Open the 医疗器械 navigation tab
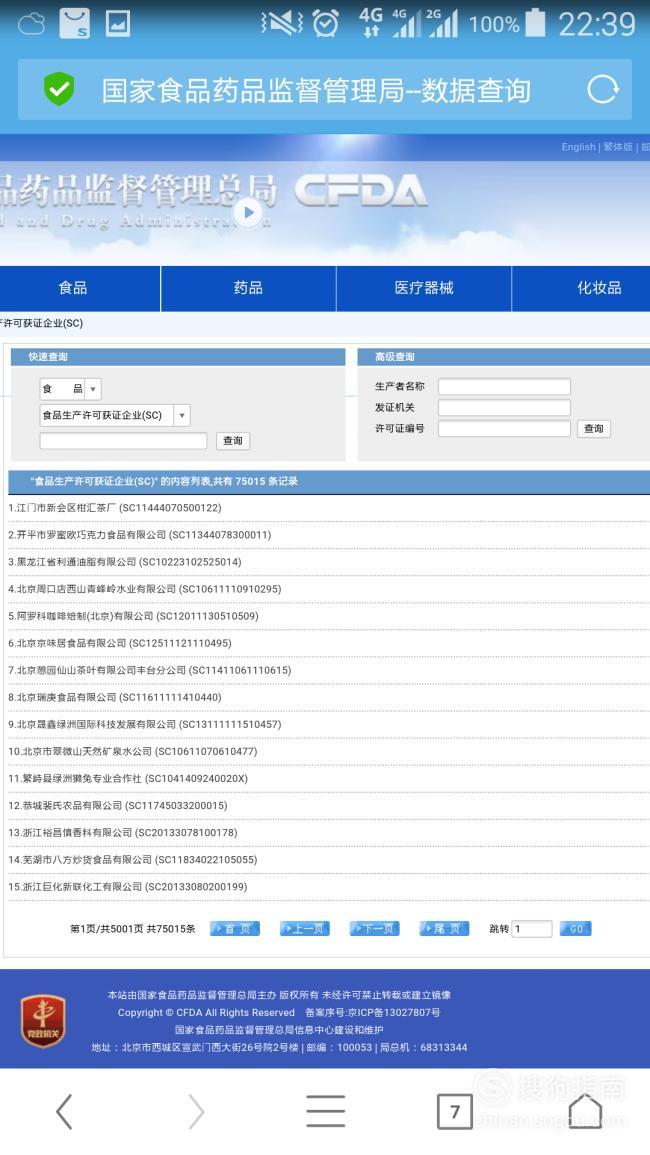 click(x=424, y=288)
